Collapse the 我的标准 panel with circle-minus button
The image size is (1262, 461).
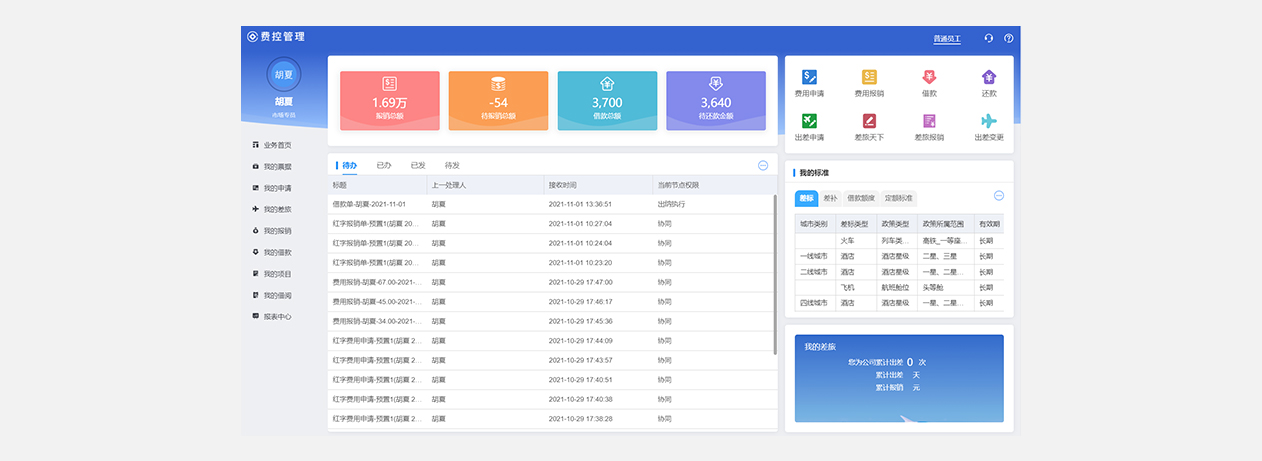coord(998,196)
